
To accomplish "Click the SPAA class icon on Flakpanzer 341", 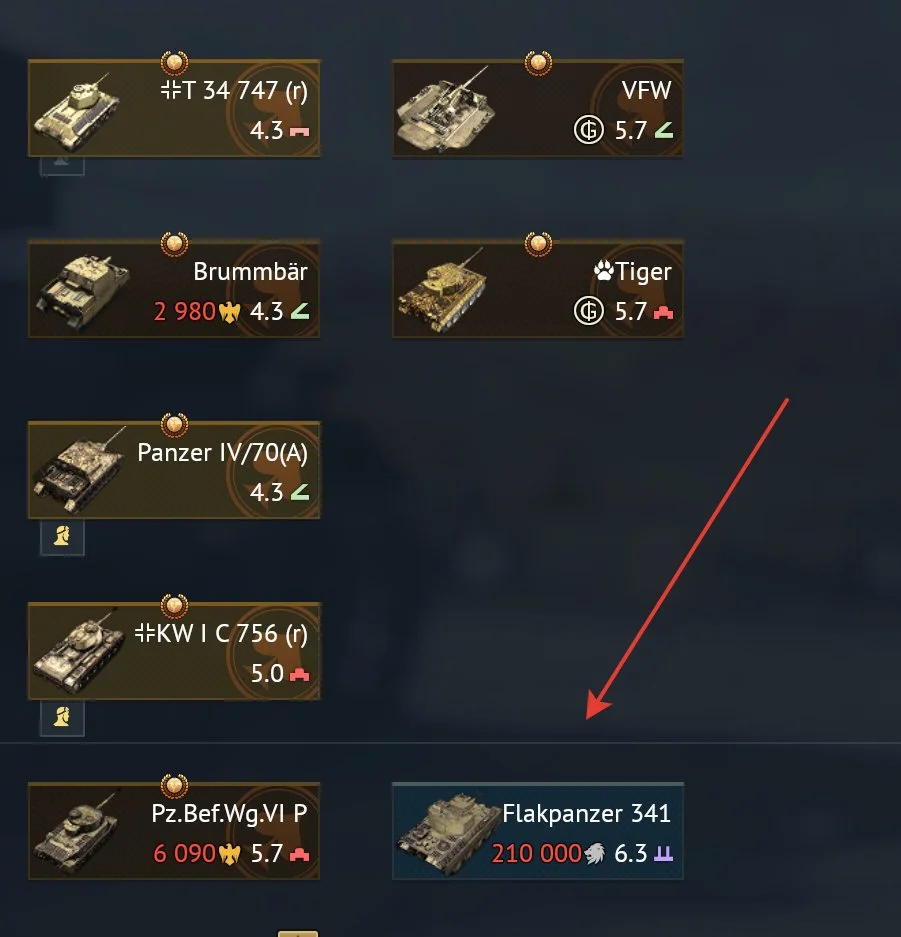I will (x=663, y=854).
